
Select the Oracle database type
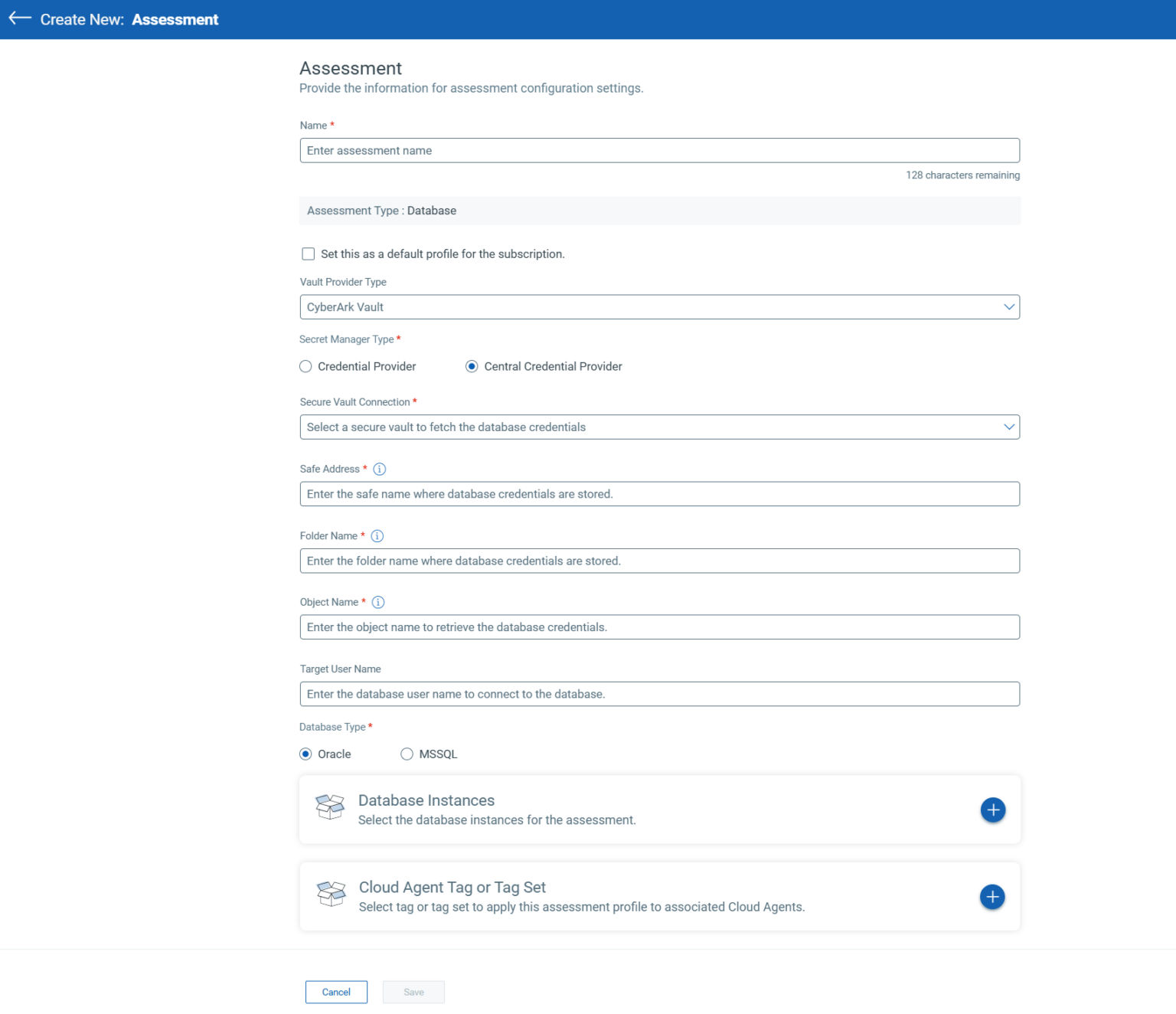click(305, 754)
